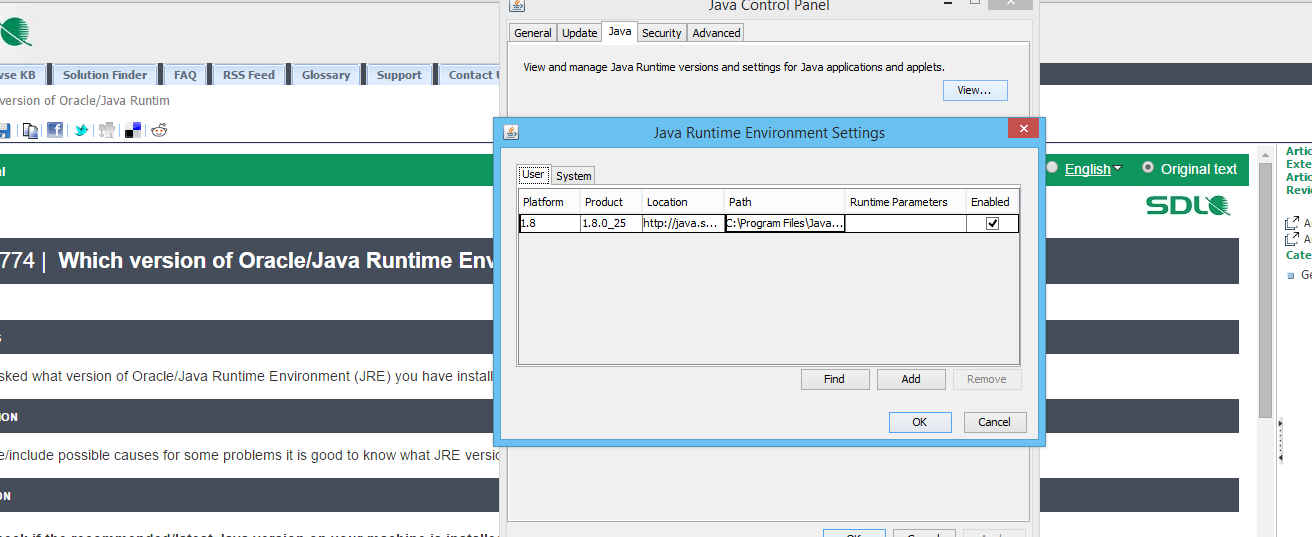Click Java icon in Runtime Settings title bar
The image size is (1312, 537).
tap(511, 132)
